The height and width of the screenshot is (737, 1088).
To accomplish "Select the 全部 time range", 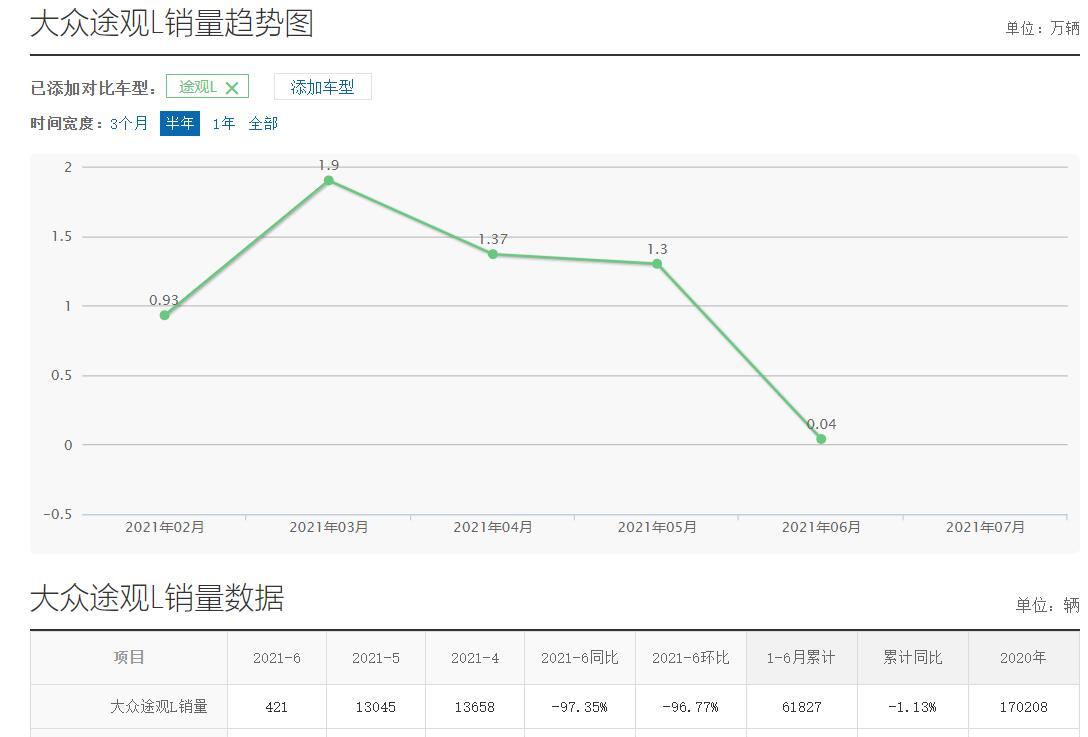I will [263, 124].
